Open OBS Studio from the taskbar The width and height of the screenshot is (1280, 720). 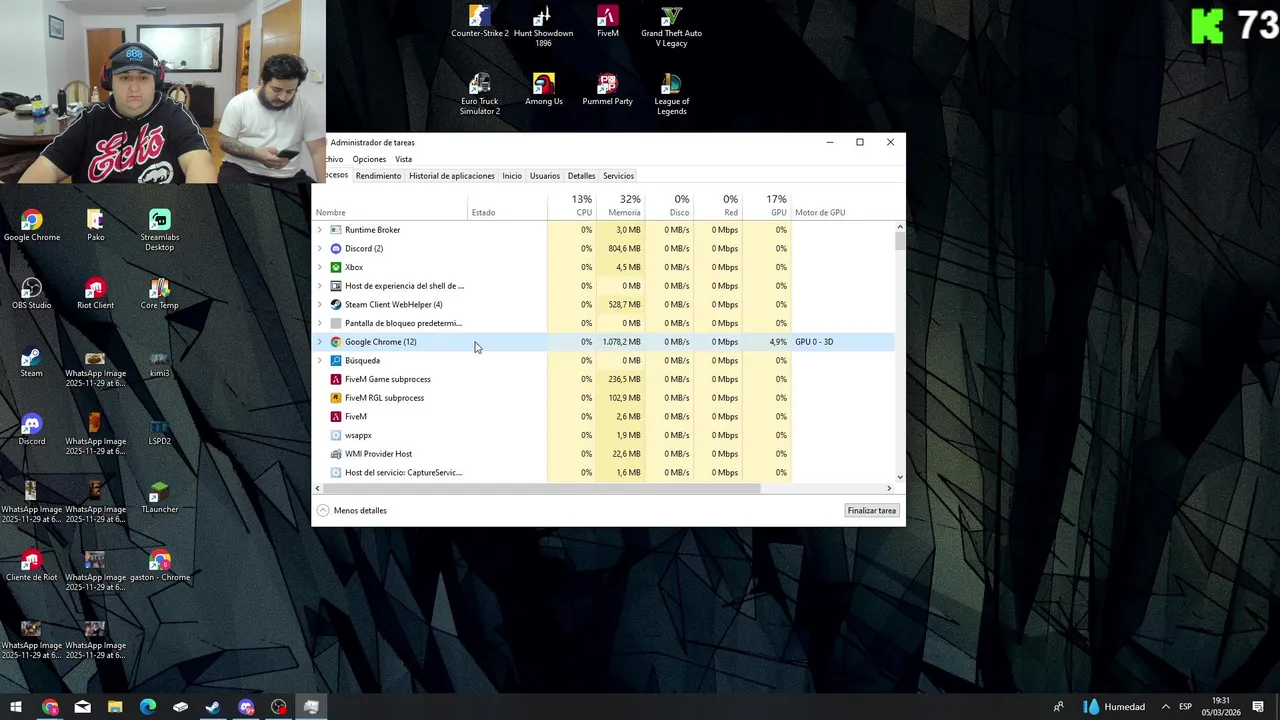[x=278, y=707]
